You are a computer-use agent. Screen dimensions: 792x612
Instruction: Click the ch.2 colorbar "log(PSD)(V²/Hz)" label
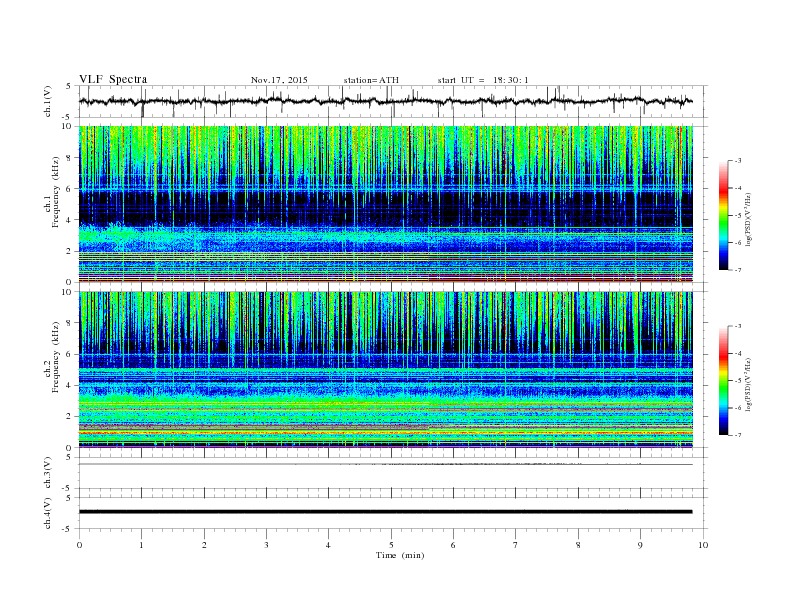[x=748, y=384]
